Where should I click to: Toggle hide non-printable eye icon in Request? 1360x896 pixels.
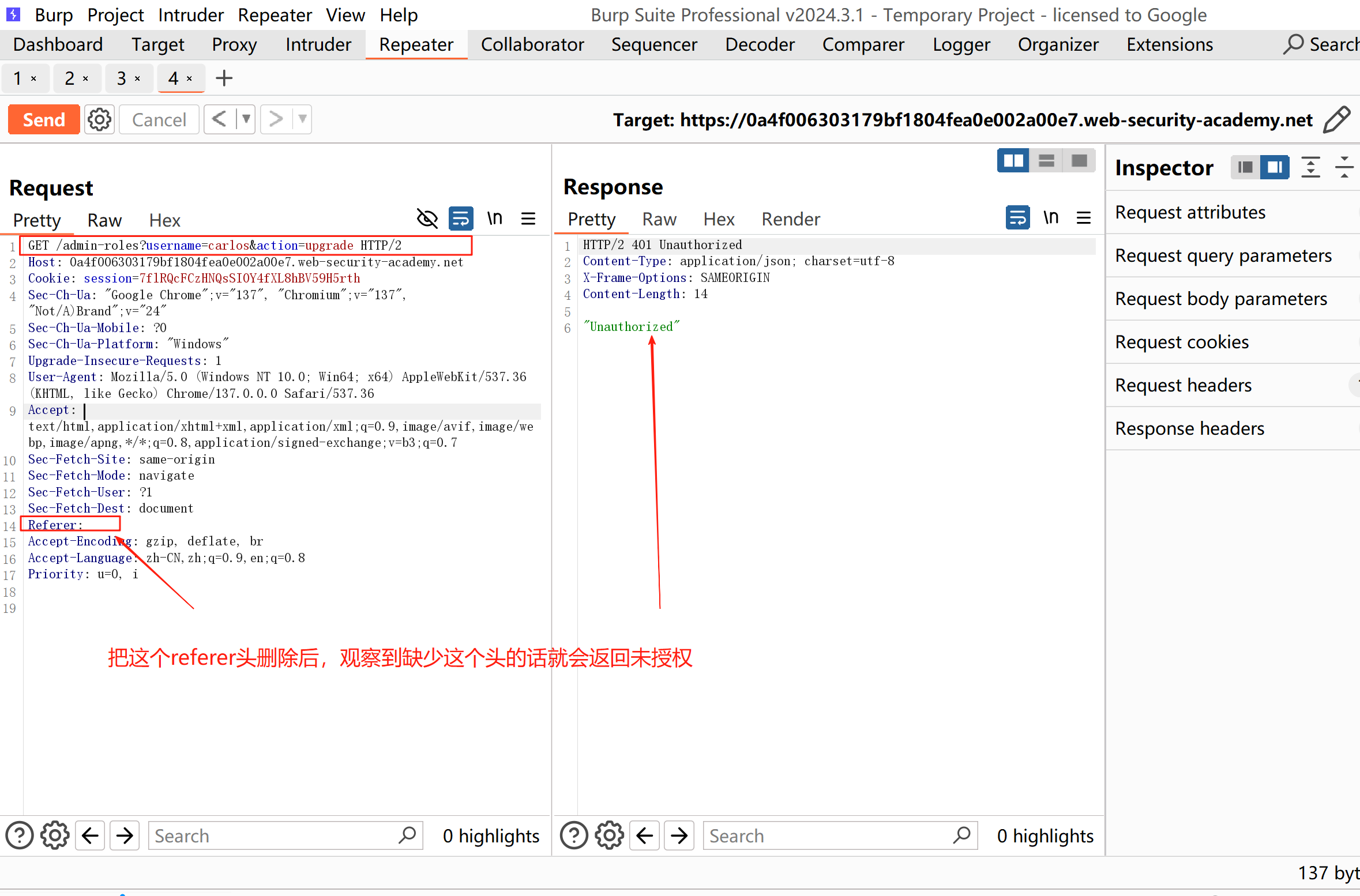click(x=427, y=219)
